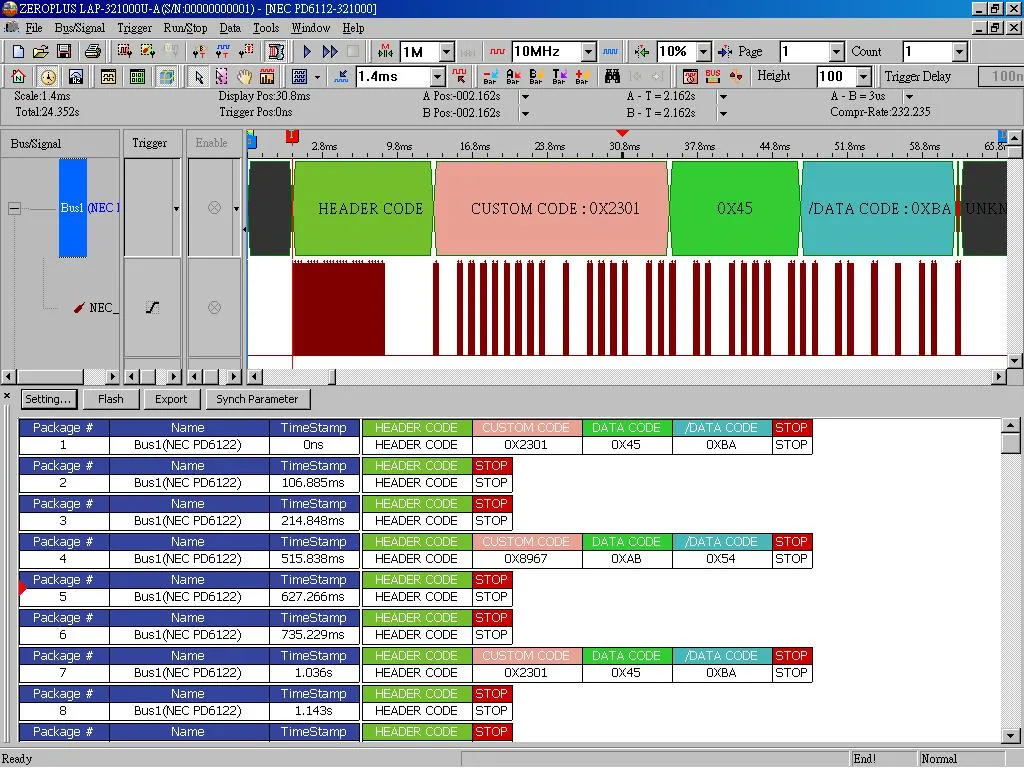Viewport: 1024px width, 768px height.
Task: Click the A Bar icon
Action: (x=513, y=76)
